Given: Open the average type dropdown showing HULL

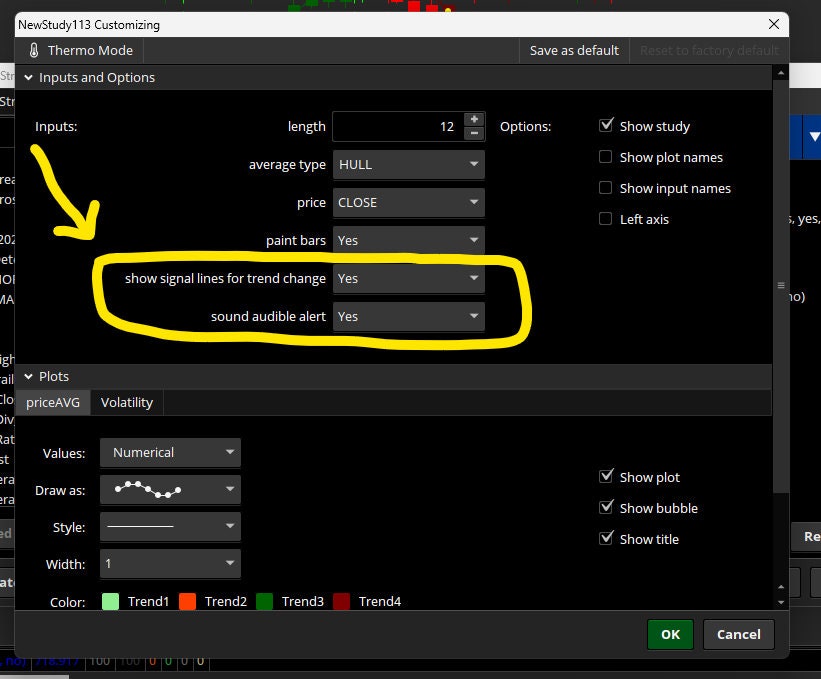Looking at the screenshot, I should (408, 164).
